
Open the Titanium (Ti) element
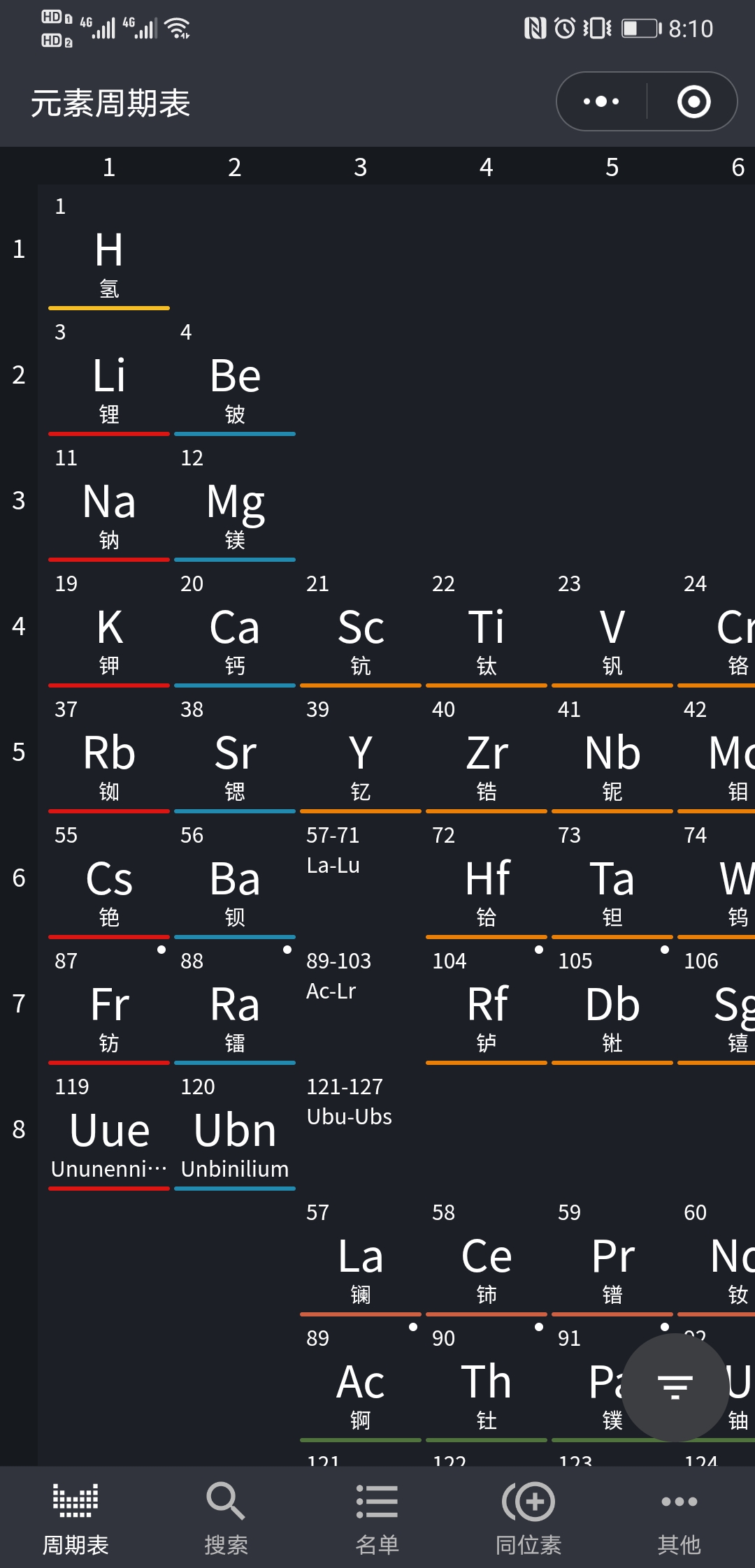click(x=486, y=629)
